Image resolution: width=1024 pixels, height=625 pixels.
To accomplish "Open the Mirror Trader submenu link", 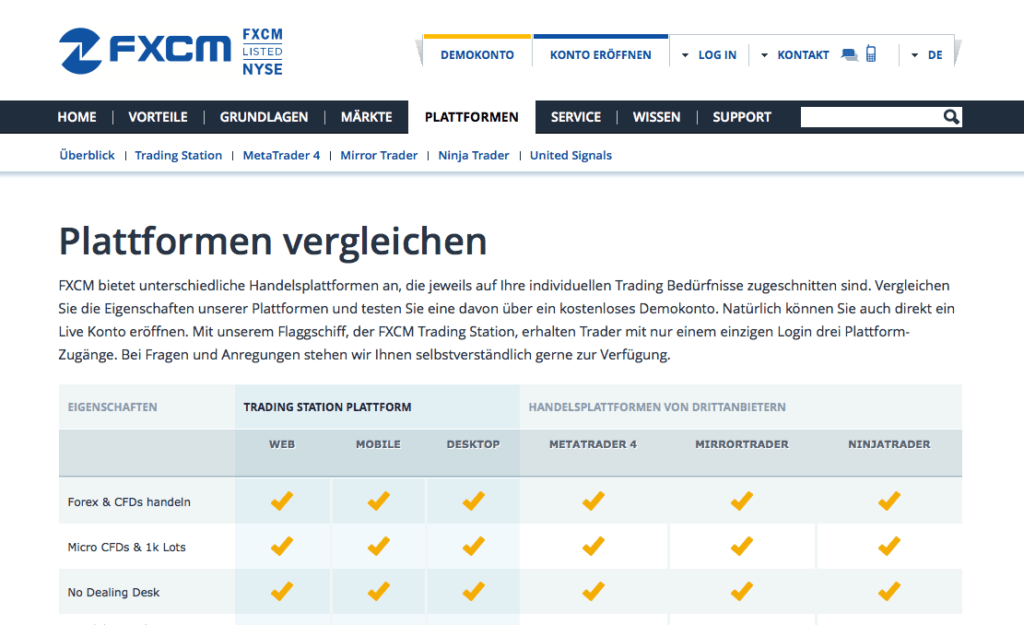I will point(379,155).
